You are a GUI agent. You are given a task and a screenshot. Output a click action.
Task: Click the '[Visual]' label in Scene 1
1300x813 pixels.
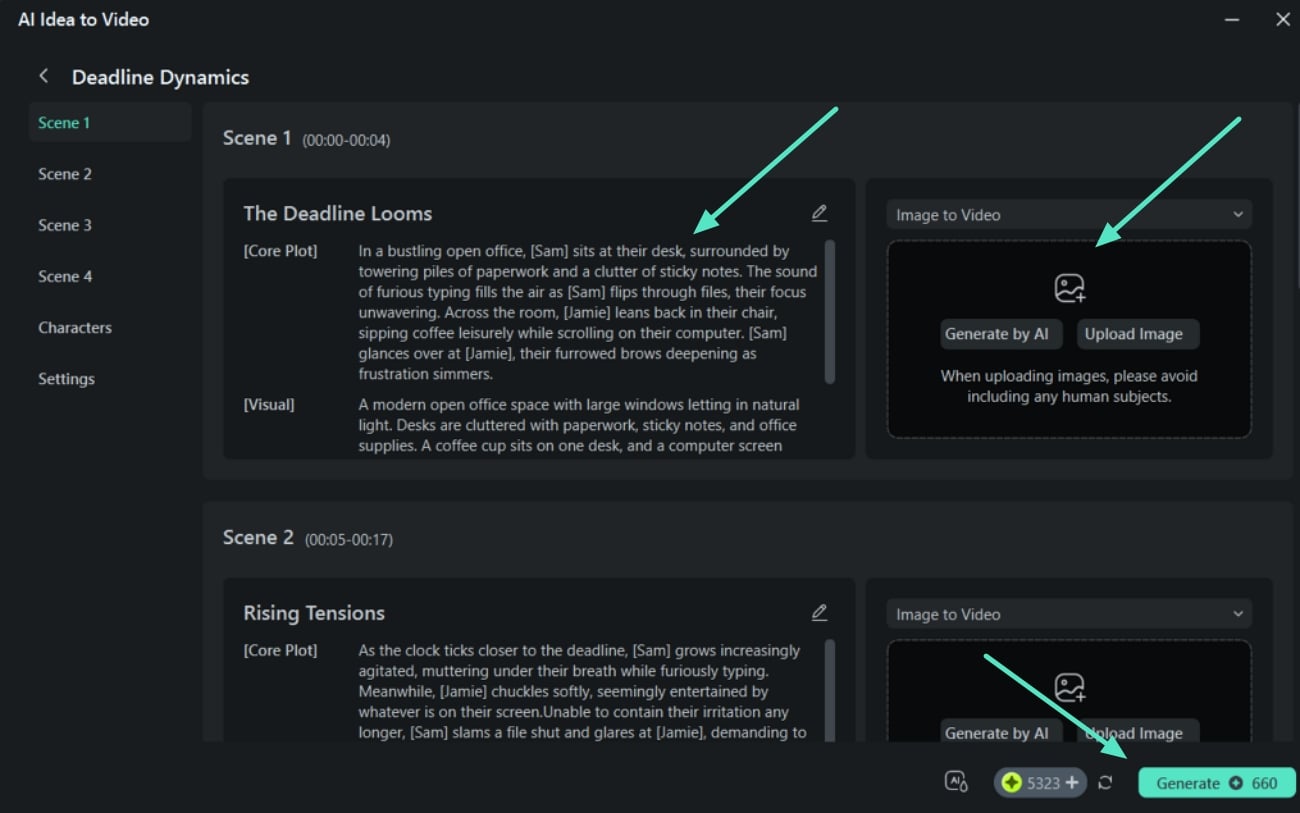click(269, 405)
